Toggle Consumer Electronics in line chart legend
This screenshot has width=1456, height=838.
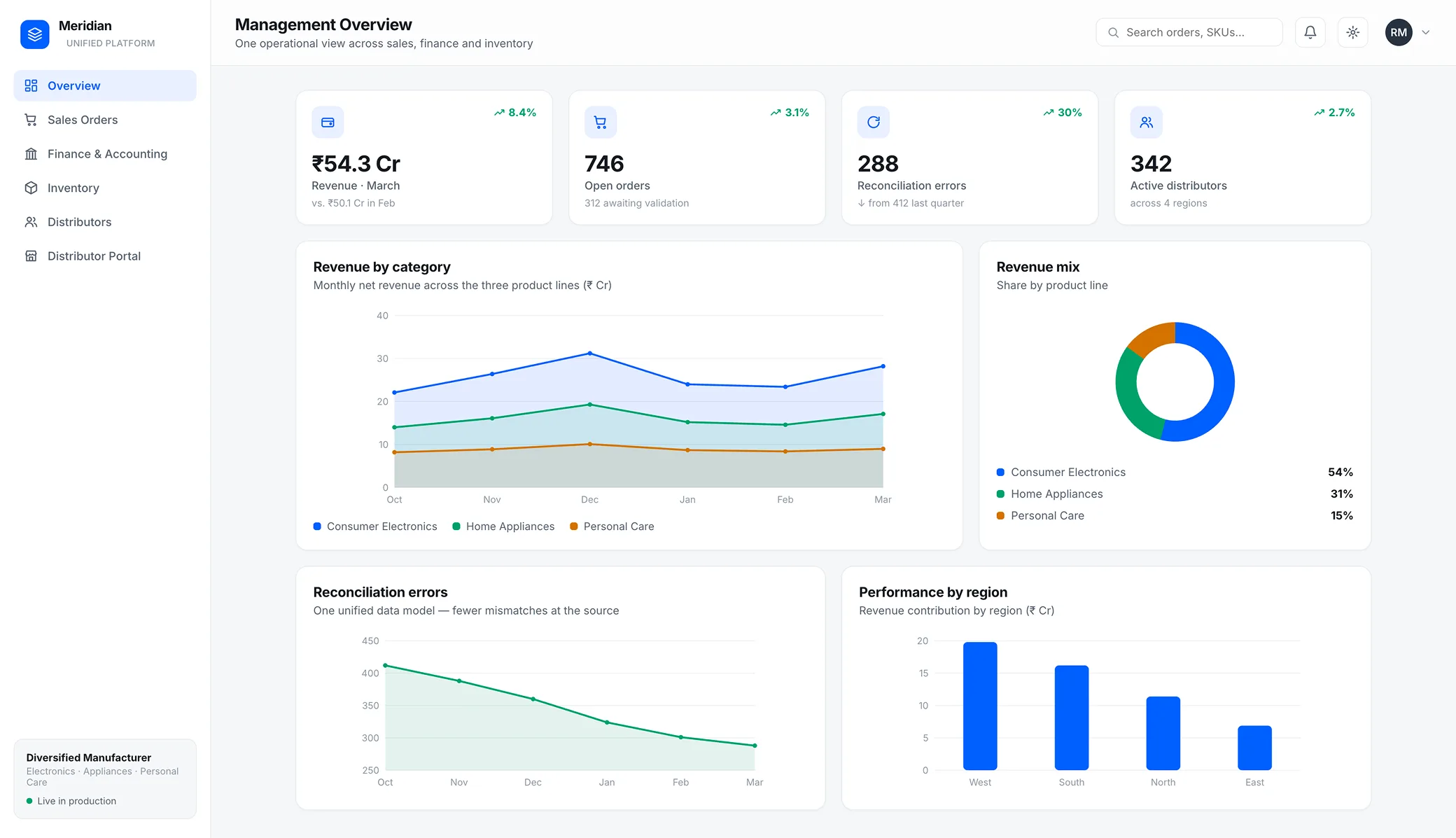point(375,526)
